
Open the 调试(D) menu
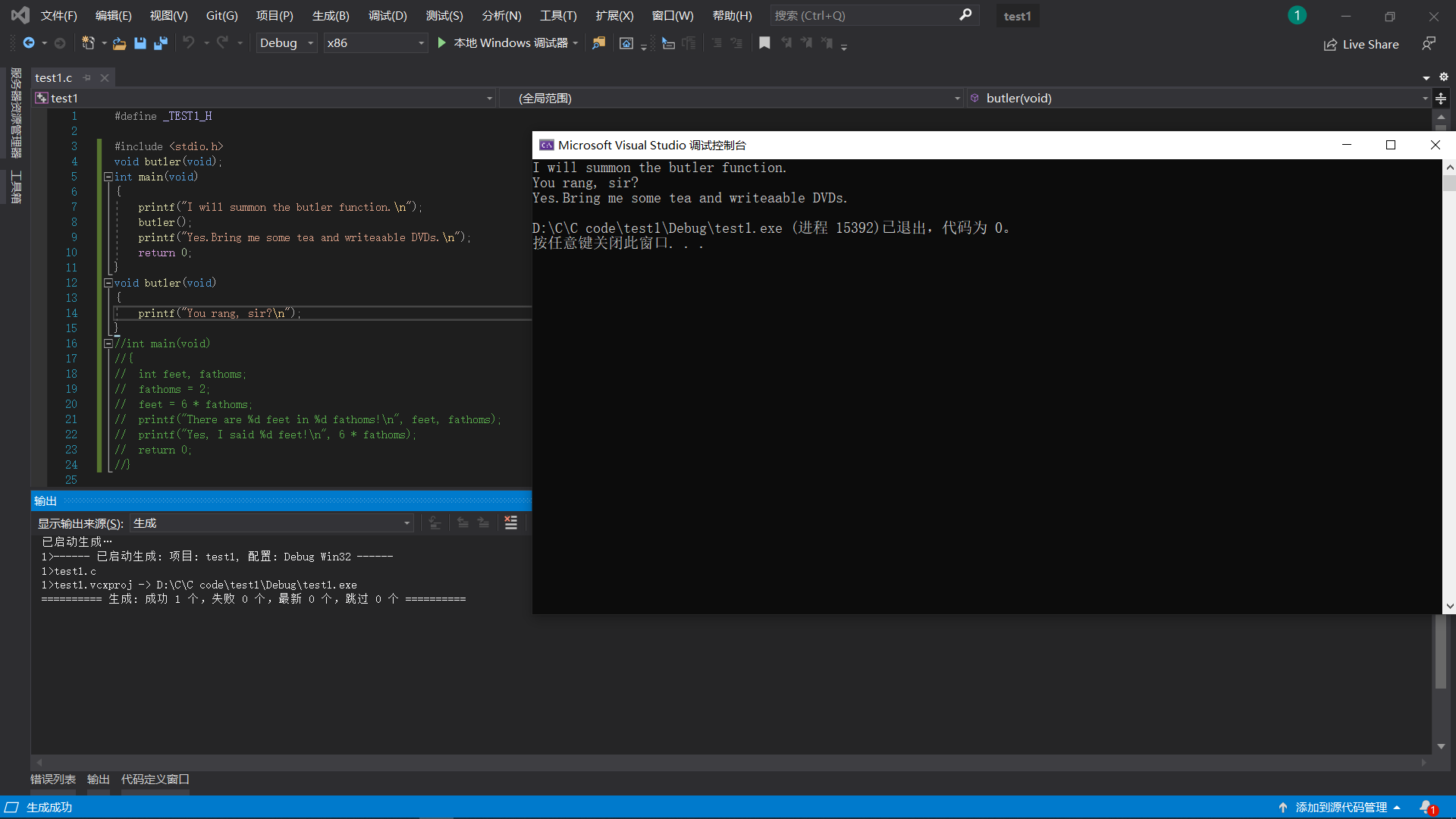pyautogui.click(x=388, y=15)
